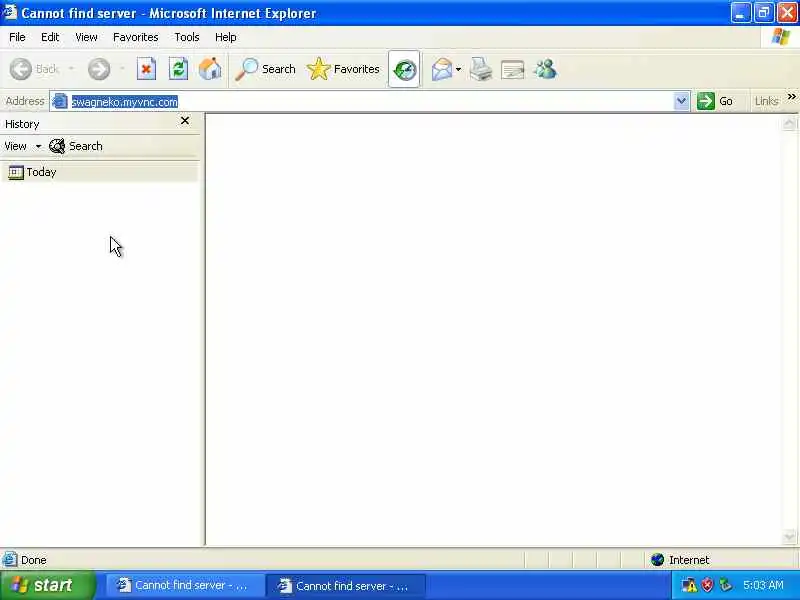
Task: Launch the Messenger icon in the toolbar
Action: click(545, 69)
